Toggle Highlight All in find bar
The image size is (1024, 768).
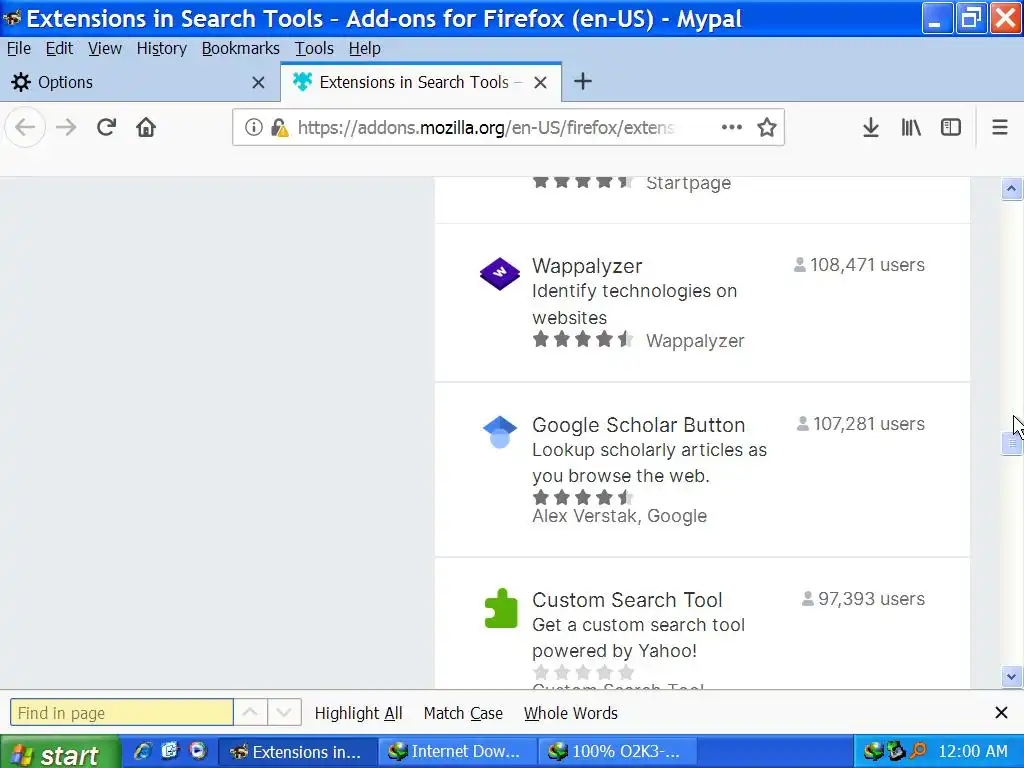coord(359,713)
